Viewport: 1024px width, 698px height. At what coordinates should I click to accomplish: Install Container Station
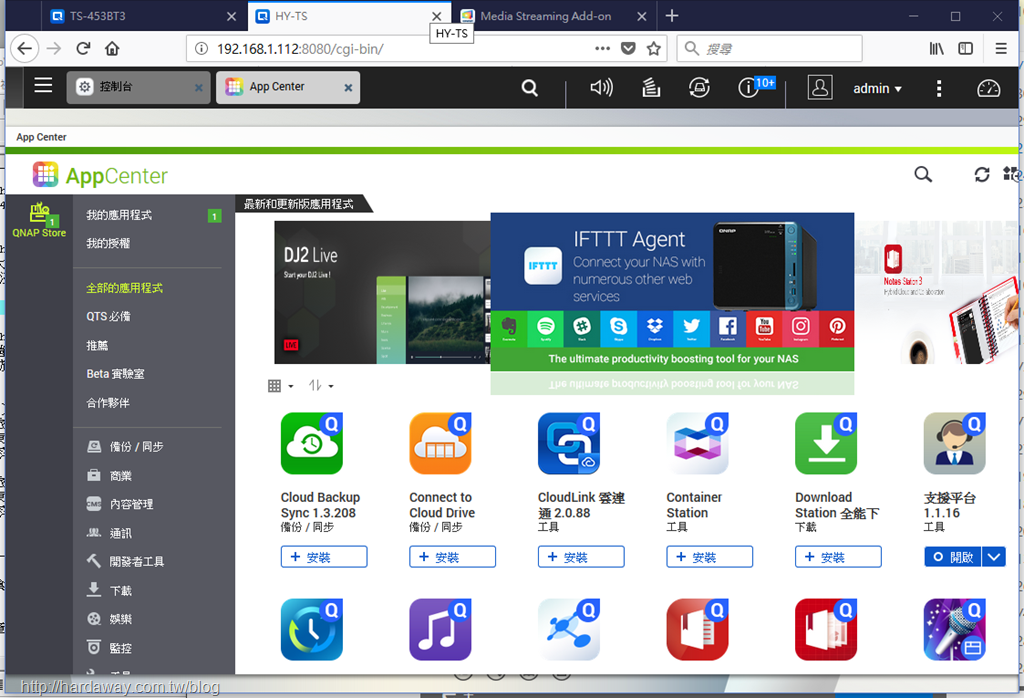(x=710, y=557)
